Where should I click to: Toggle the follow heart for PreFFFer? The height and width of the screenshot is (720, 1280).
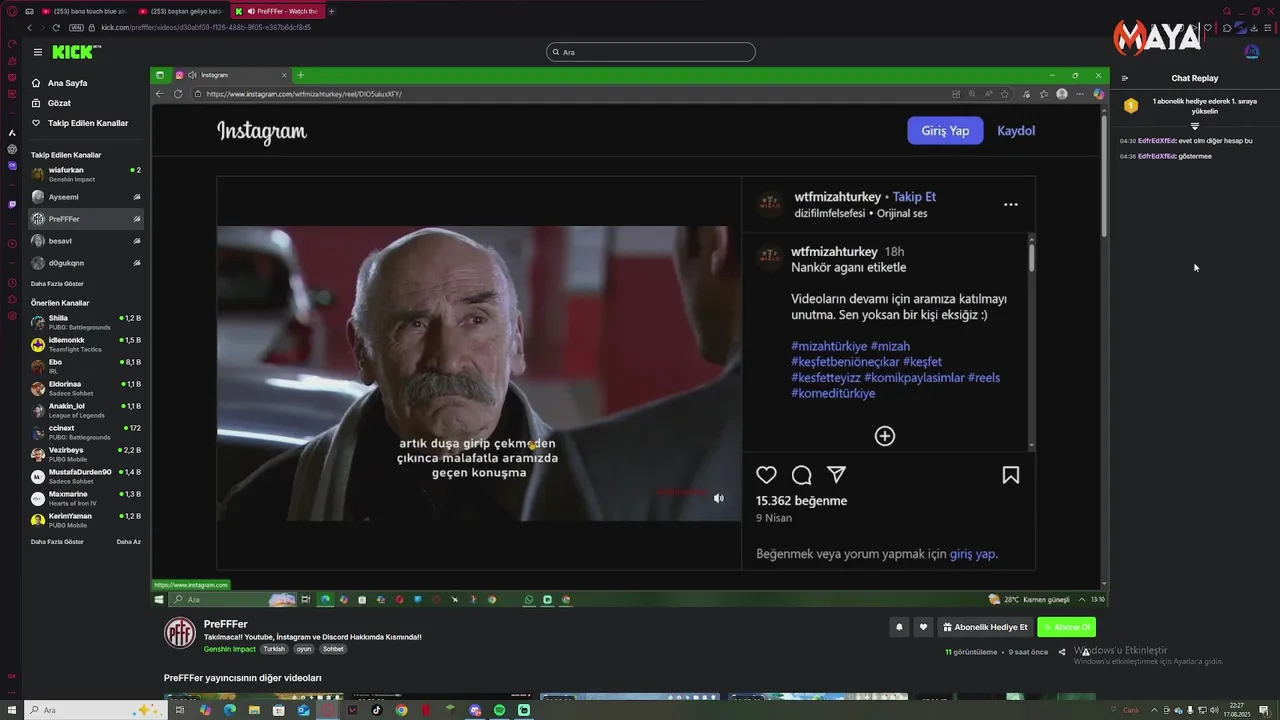point(923,627)
